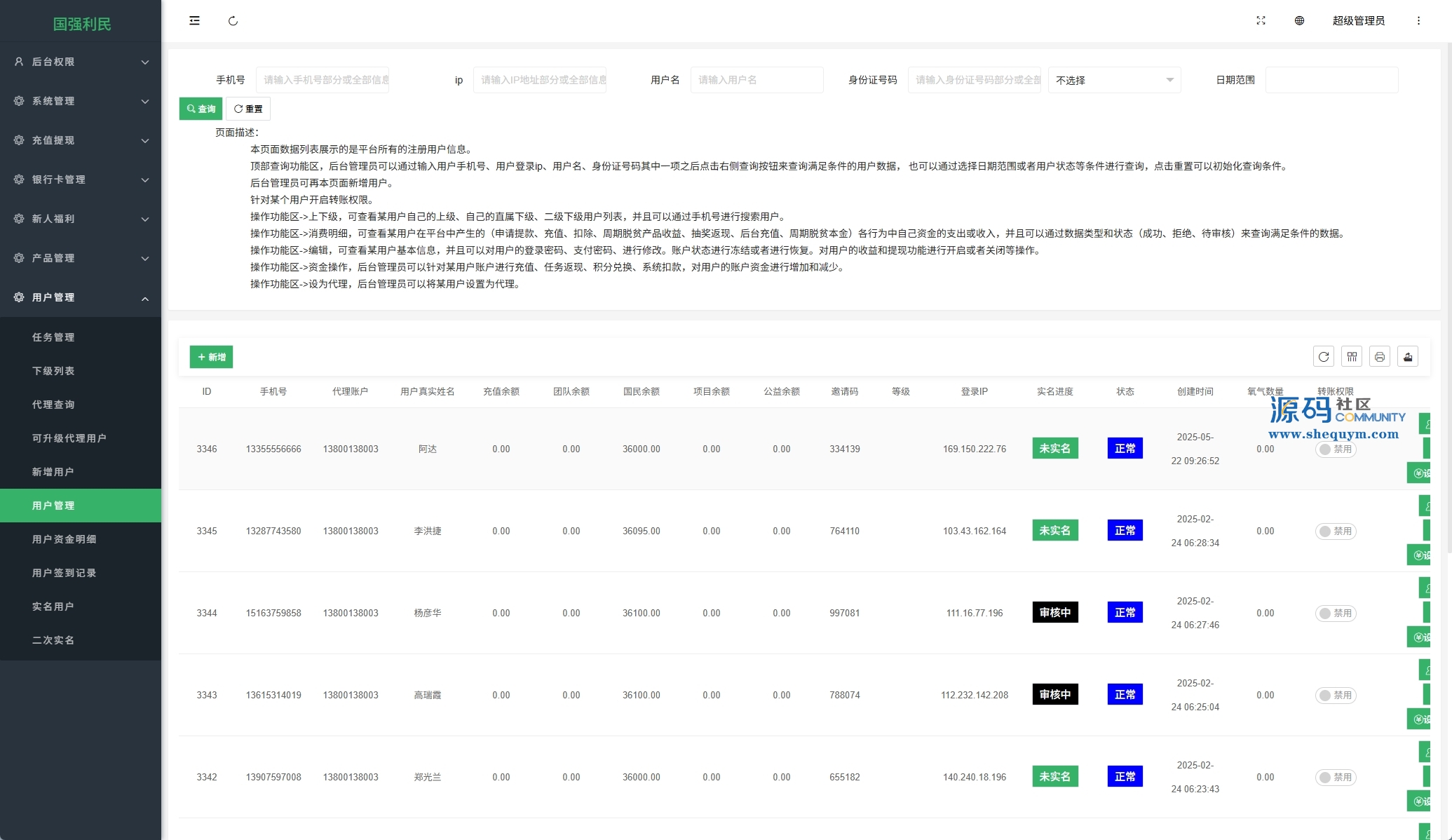The image size is (1452, 840).
Task: Export the user table data
Action: point(1407,357)
